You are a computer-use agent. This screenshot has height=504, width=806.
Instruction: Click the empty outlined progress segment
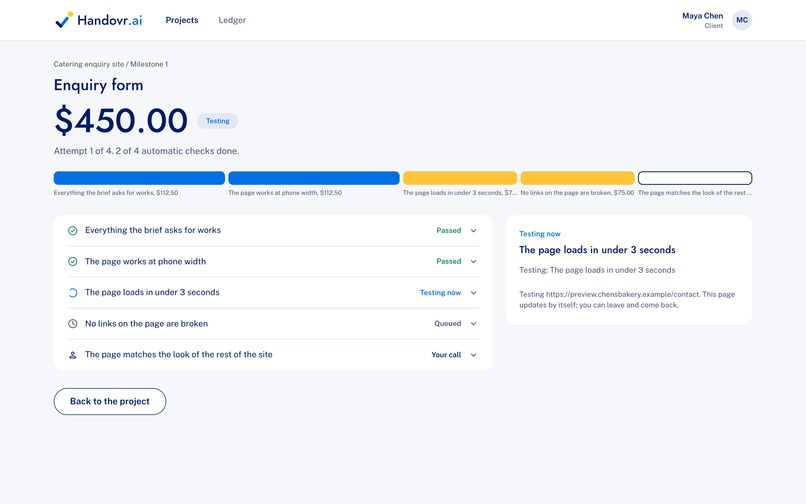click(x=695, y=178)
